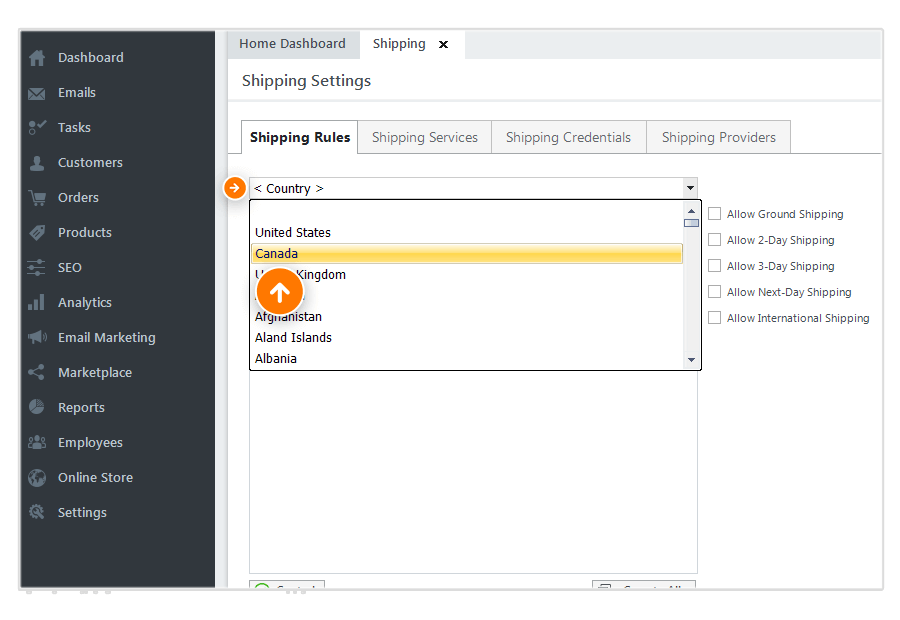Switch to Home Dashboard tab

[293, 44]
